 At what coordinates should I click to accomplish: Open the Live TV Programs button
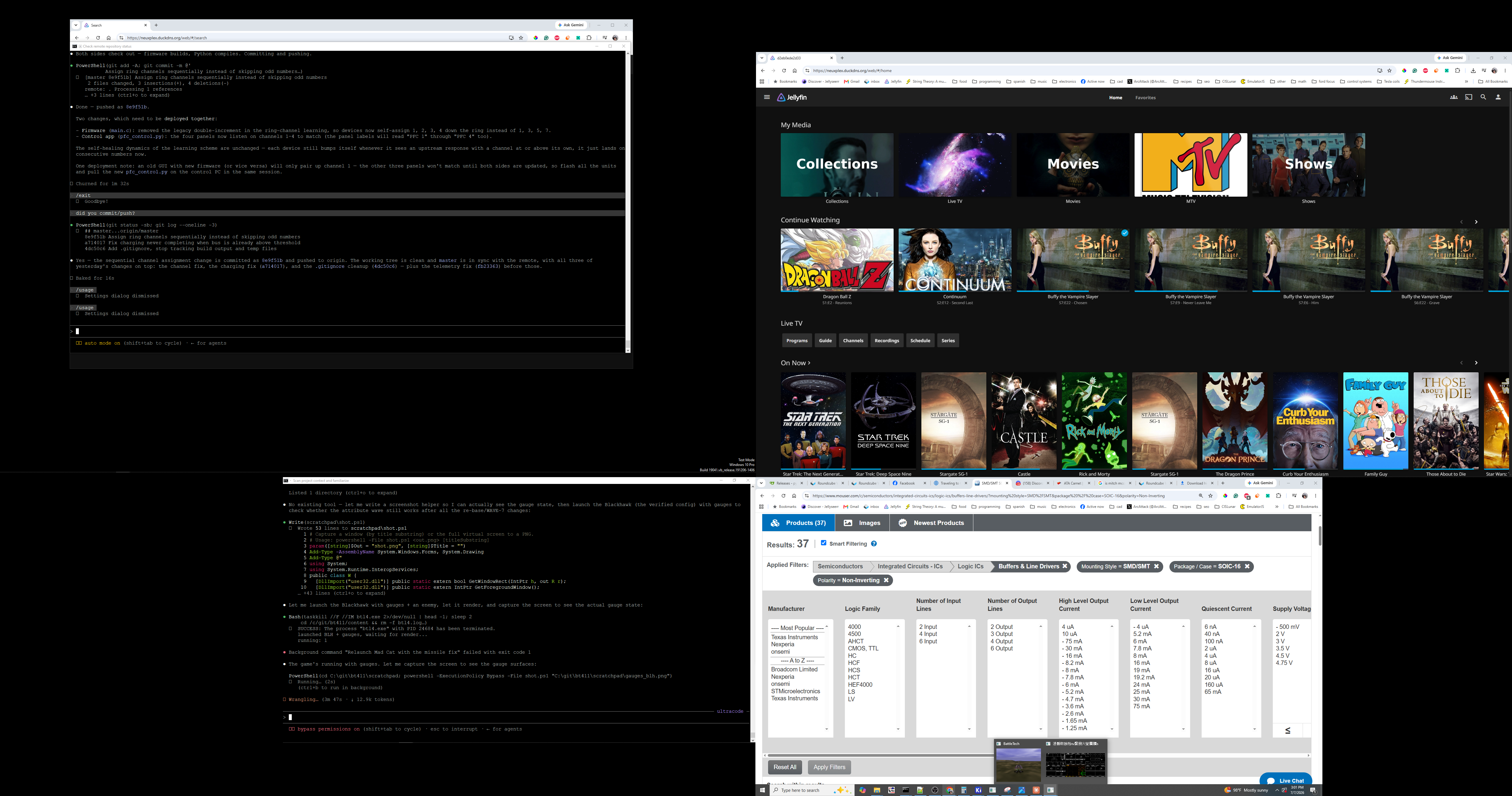click(x=796, y=340)
